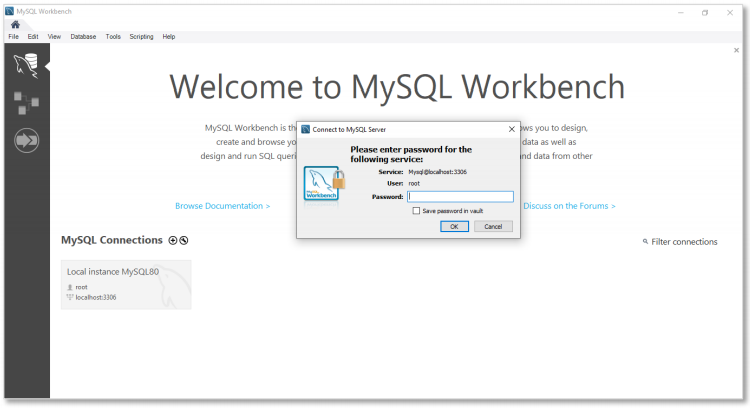
Task: Open the Models sidebar icon
Action: [x=26, y=103]
